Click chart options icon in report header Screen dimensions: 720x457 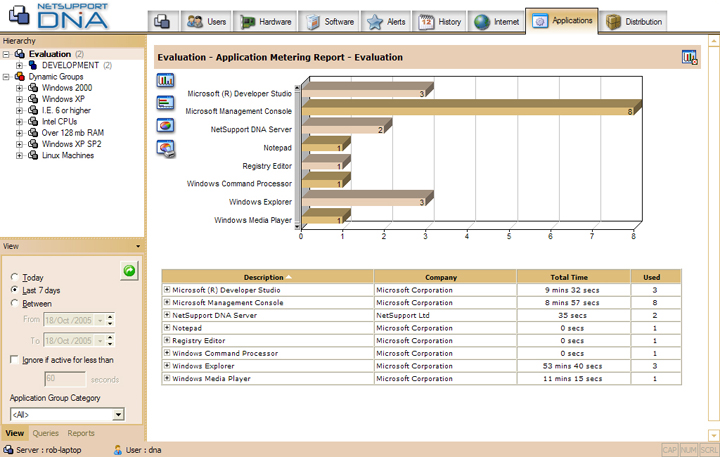689,57
